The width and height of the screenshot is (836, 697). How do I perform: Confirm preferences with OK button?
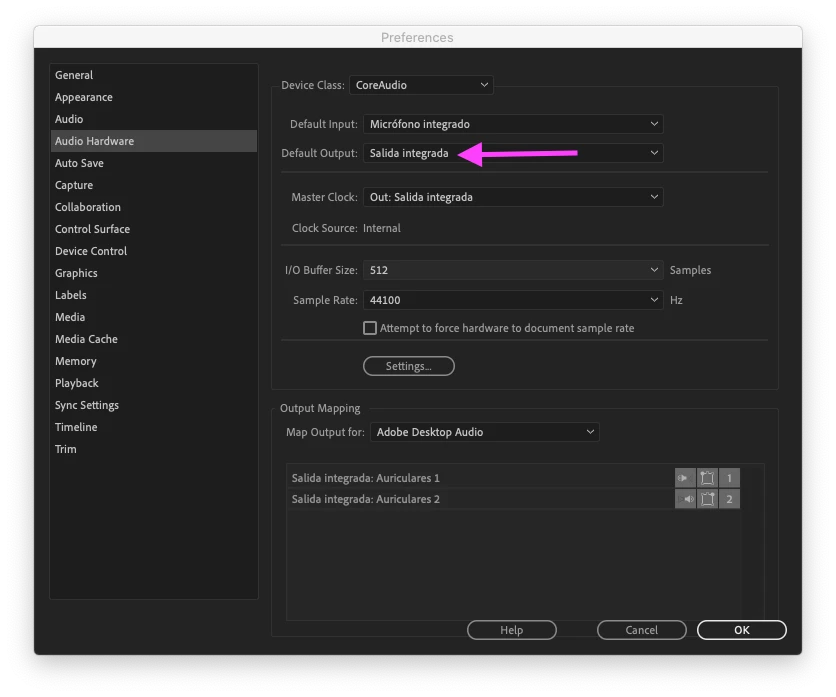tap(742, 630)
